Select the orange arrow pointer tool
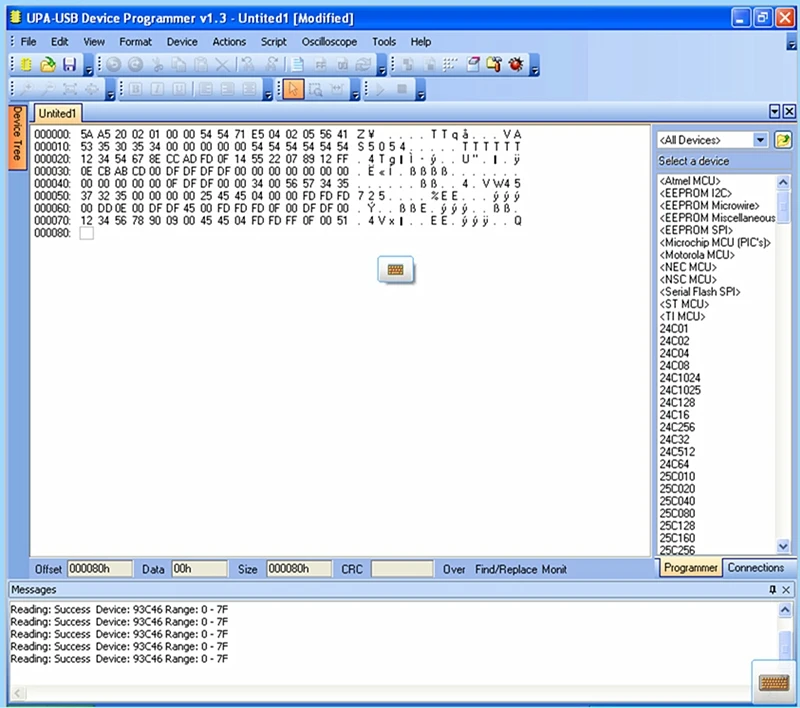This screenshot has height=708, width=800. [293, 89]
